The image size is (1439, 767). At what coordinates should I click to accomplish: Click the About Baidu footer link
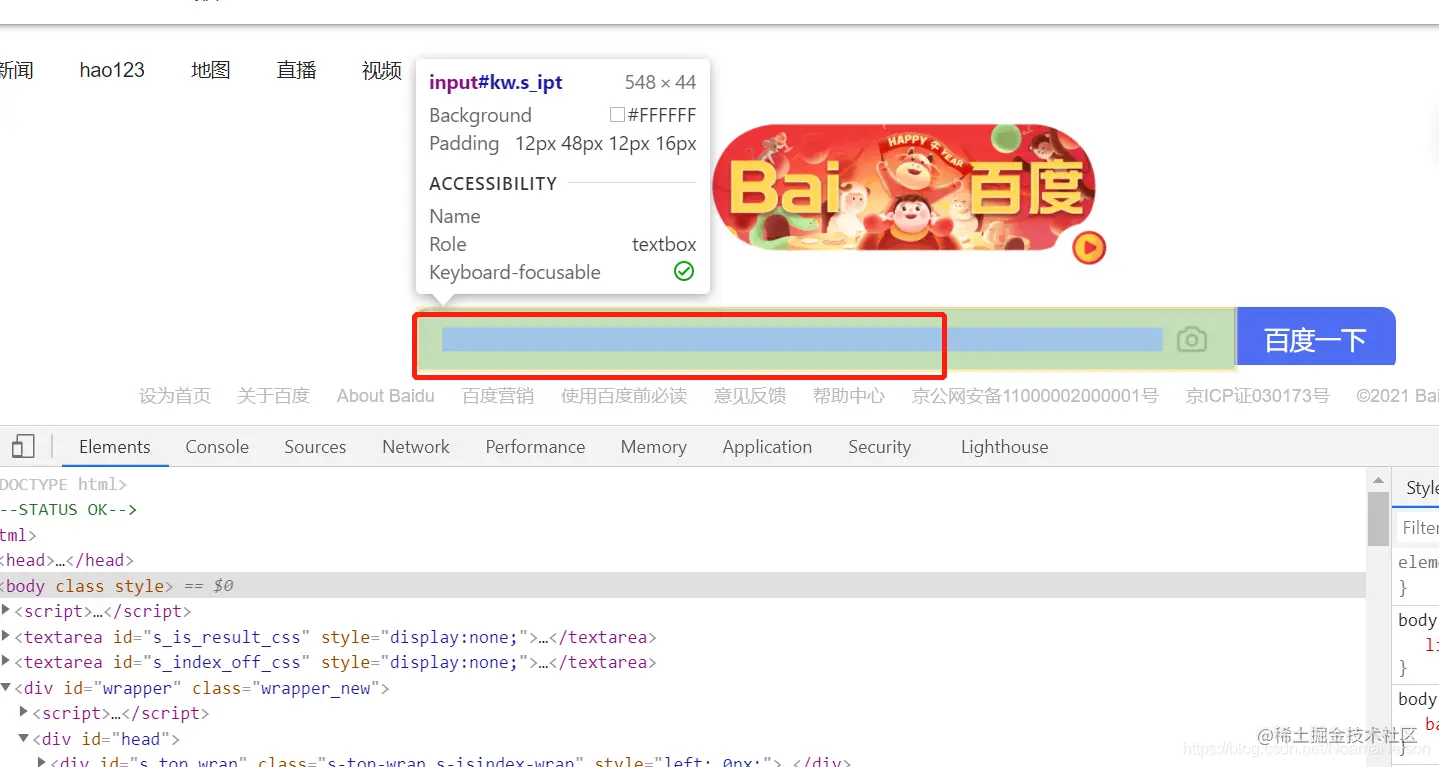[x=386, y=396]
